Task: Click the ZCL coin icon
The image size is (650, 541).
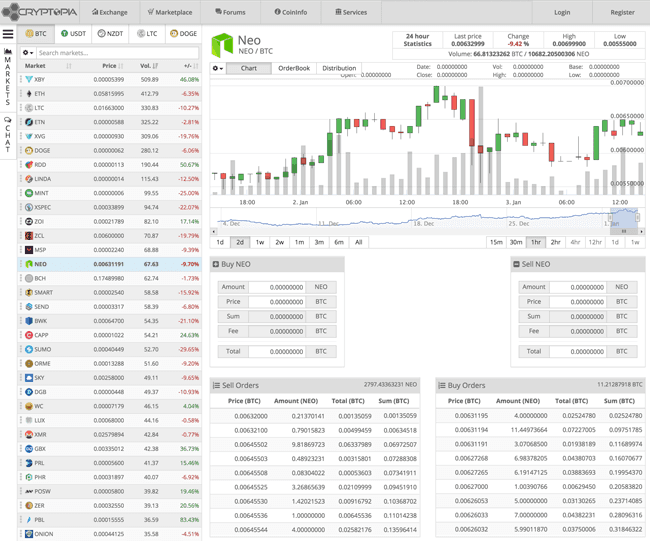Action: point(29,235)
